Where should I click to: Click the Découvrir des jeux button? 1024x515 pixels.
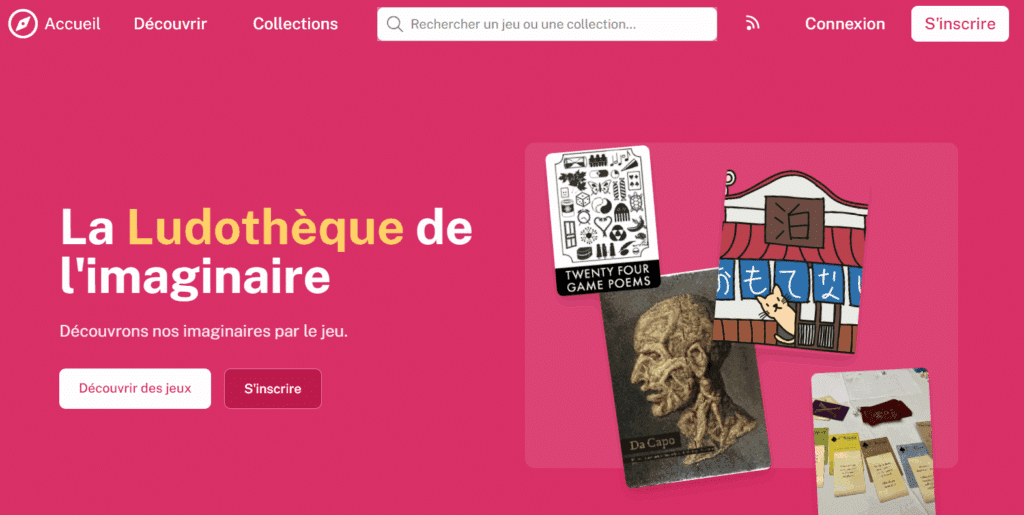135,388
